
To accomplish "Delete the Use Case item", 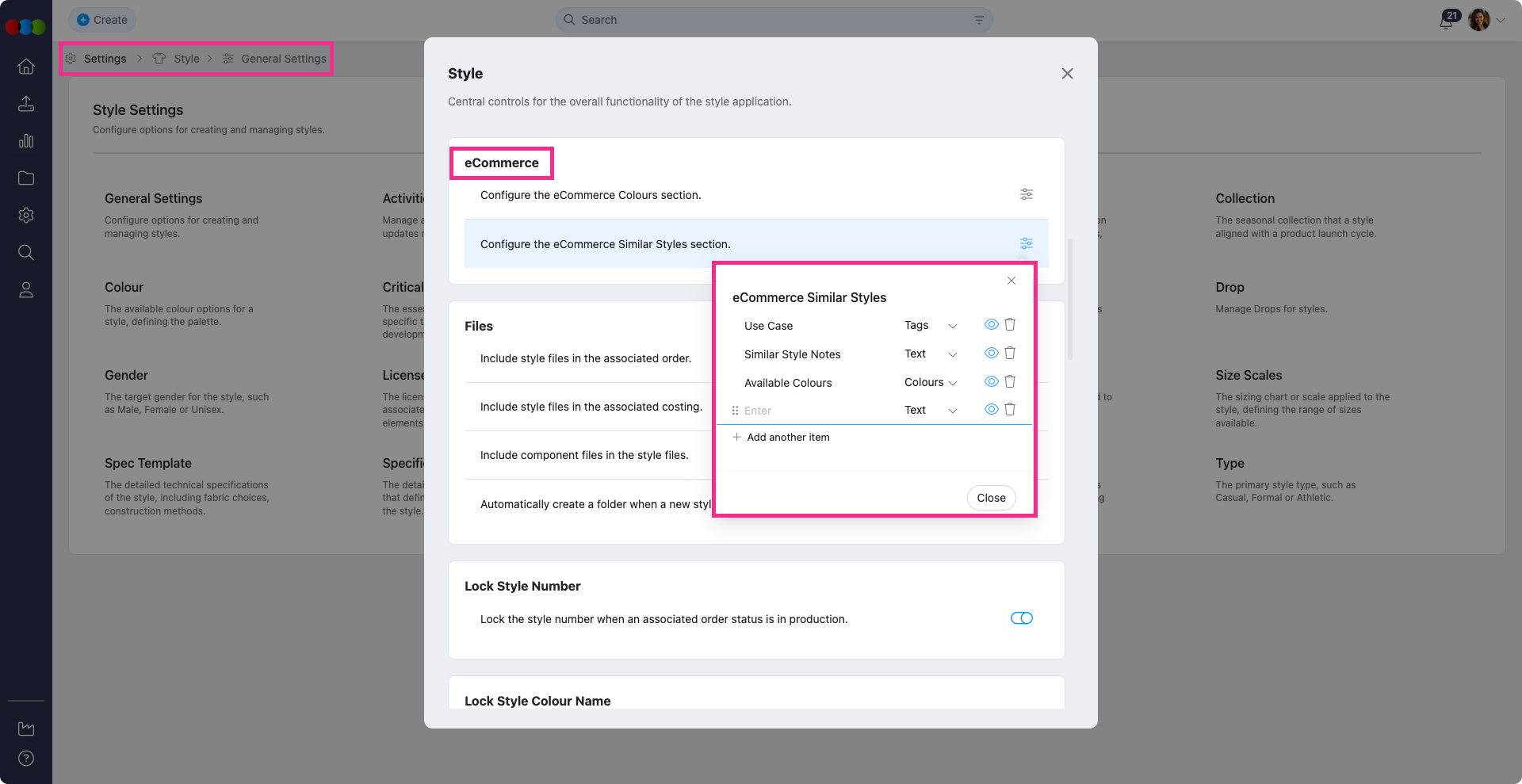I will [1010, 325].
